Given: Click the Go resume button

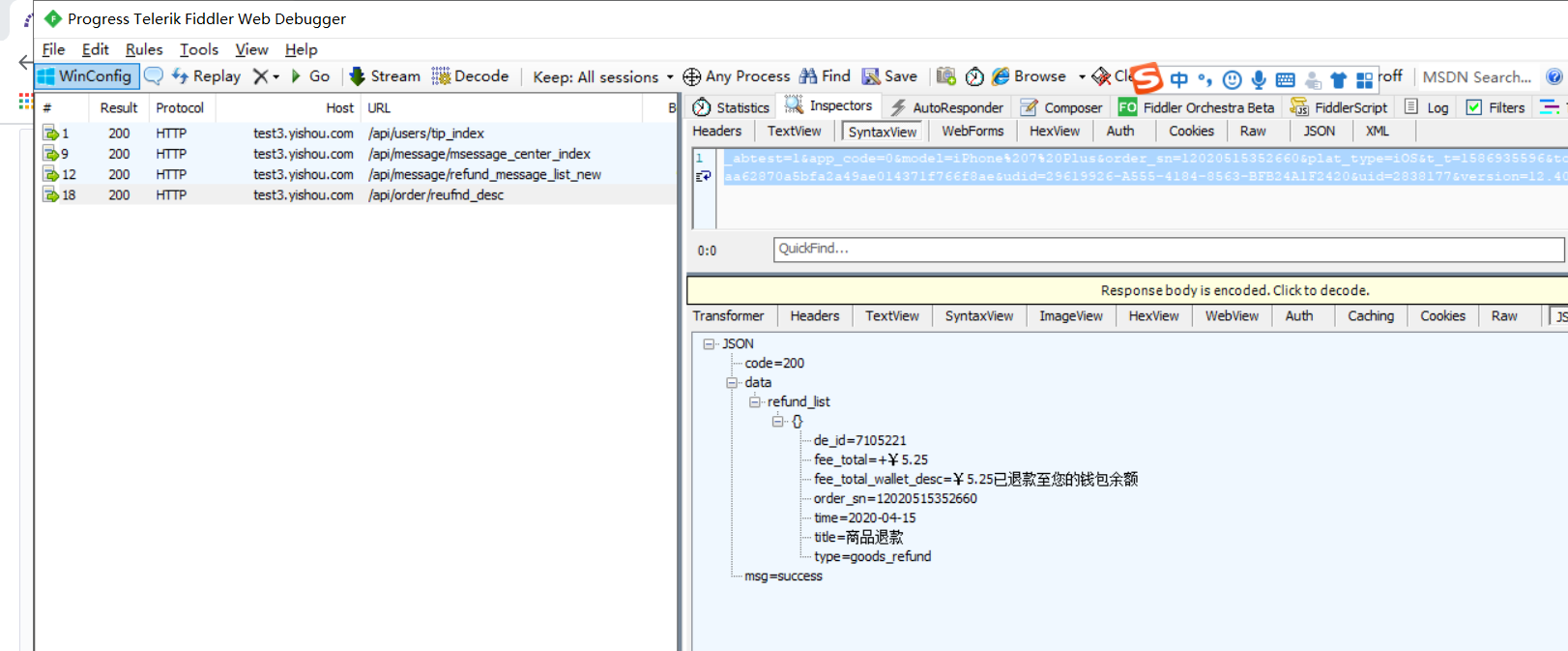Looking at the screenshot, I should pos(310,76).
